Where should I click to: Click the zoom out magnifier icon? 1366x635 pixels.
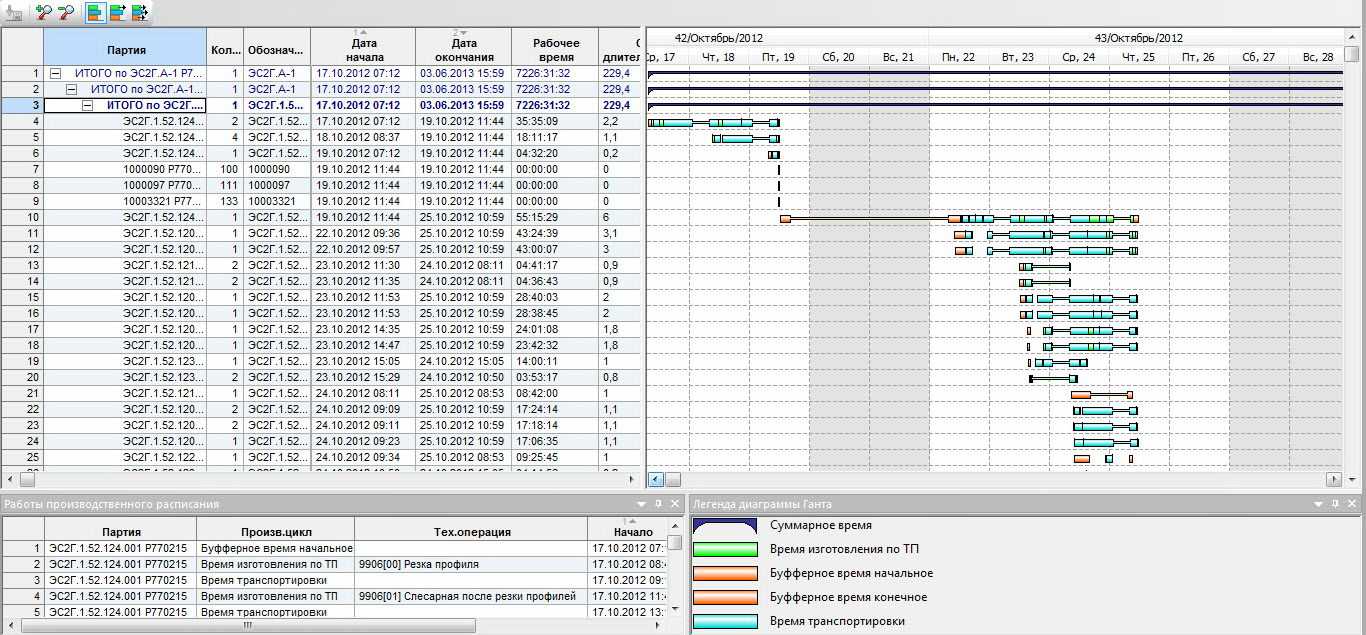click(x=66, y=13)
